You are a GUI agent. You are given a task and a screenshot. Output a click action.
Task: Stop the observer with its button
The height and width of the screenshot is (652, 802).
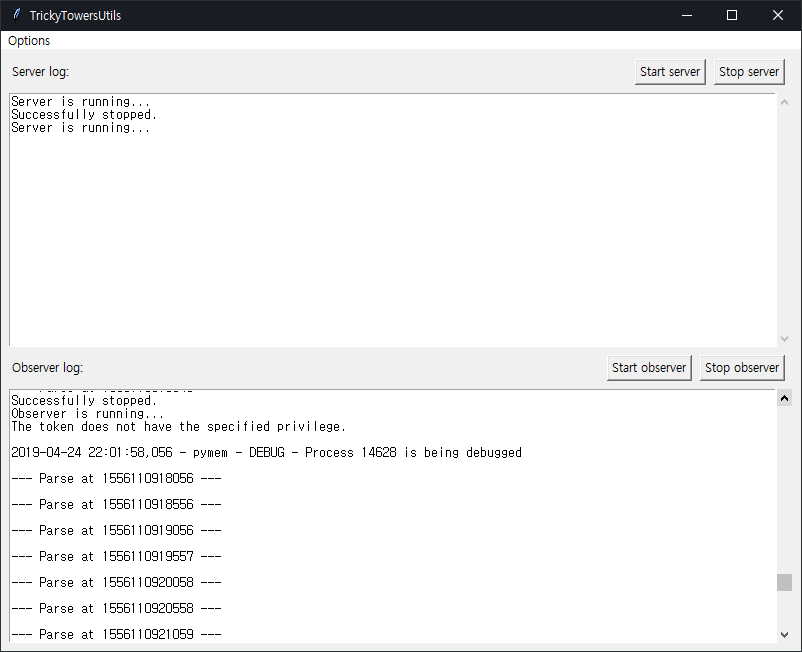[742, 368]
